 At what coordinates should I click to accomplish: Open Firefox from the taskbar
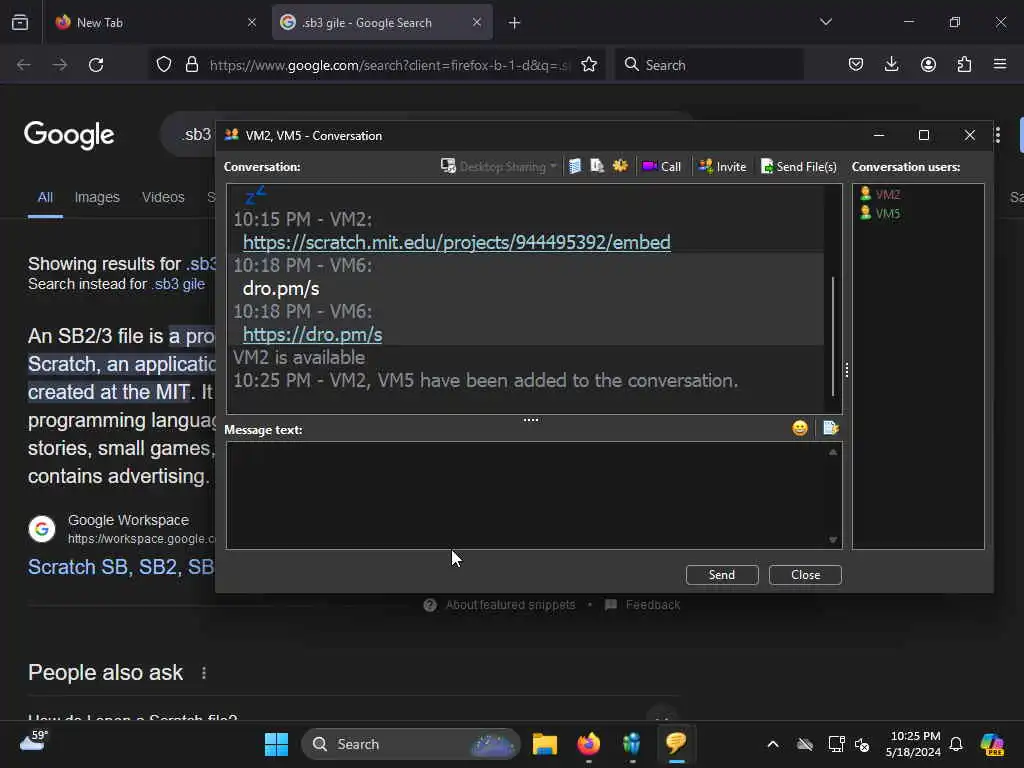tap(588, 744)
